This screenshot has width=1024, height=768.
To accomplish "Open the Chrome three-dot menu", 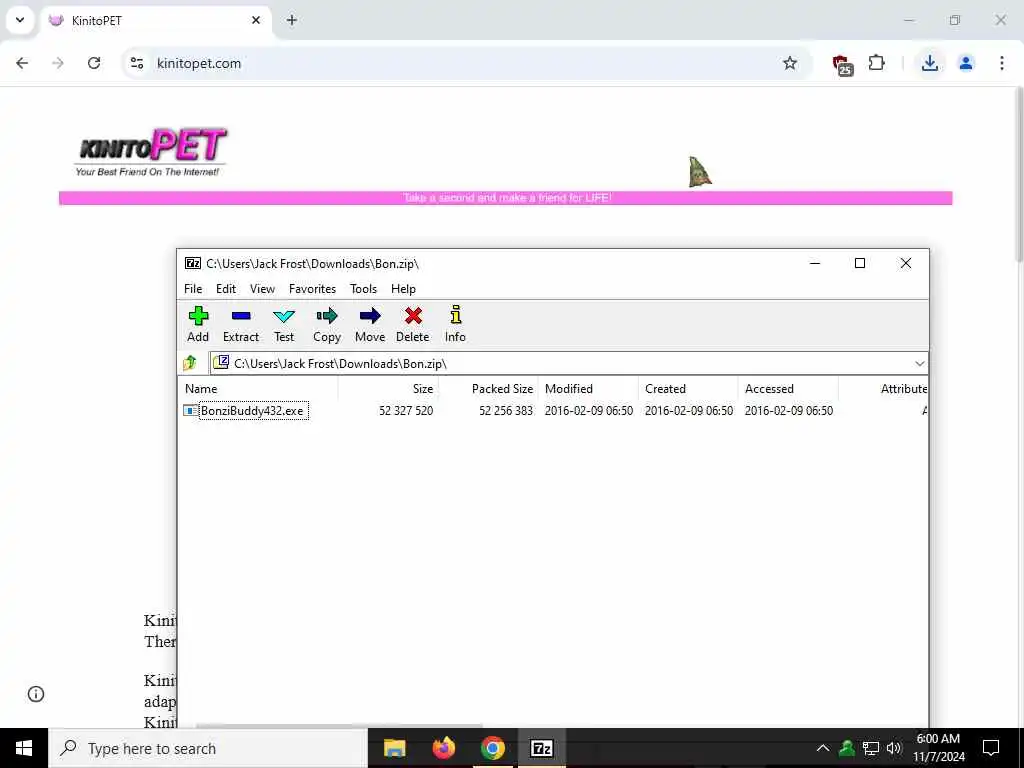I will 1001,63.
